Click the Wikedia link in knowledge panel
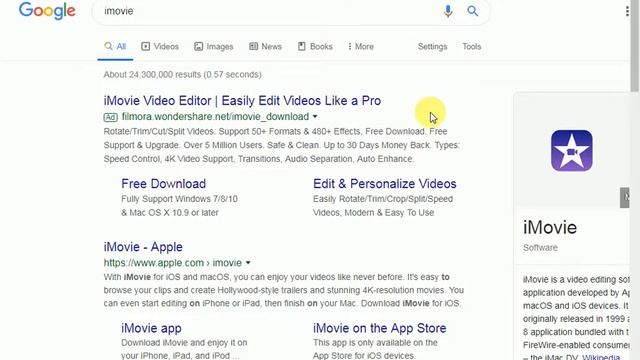Image resolution: width=640 pixels, height=360 pixels. point(601,357)
